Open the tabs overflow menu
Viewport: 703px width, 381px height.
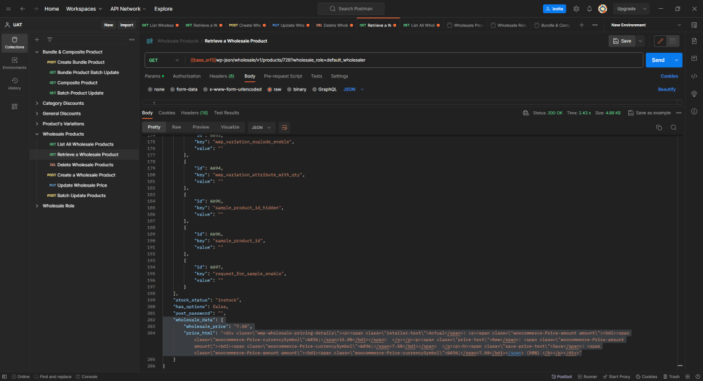point(595,25)
